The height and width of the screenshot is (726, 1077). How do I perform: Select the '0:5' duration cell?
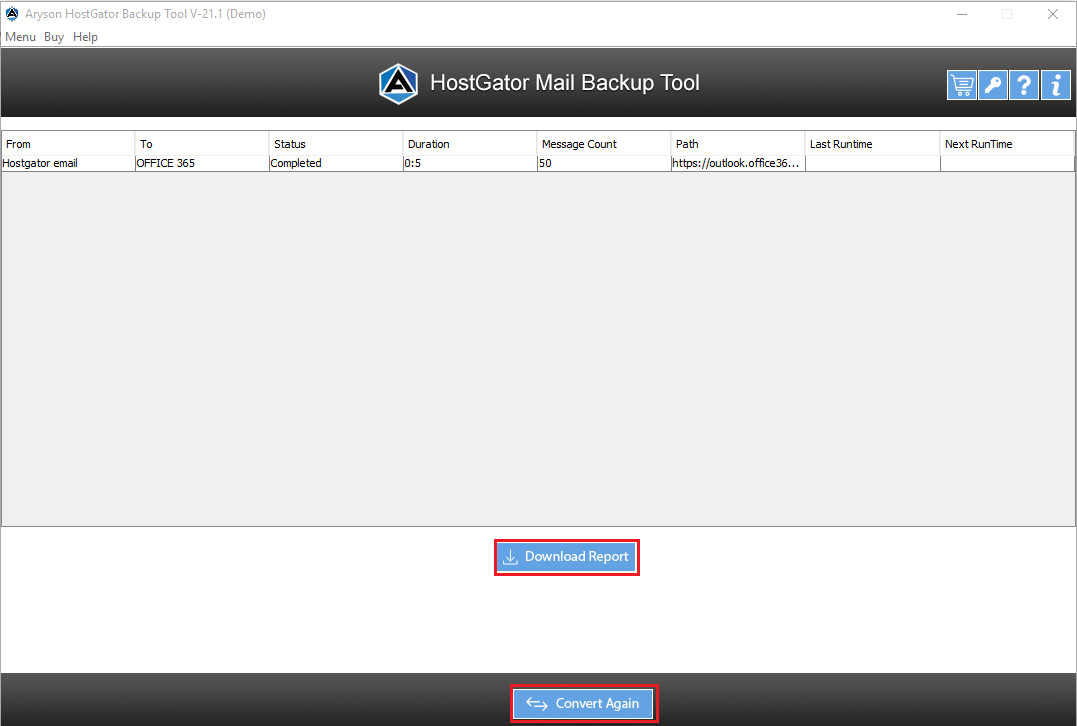470,163
